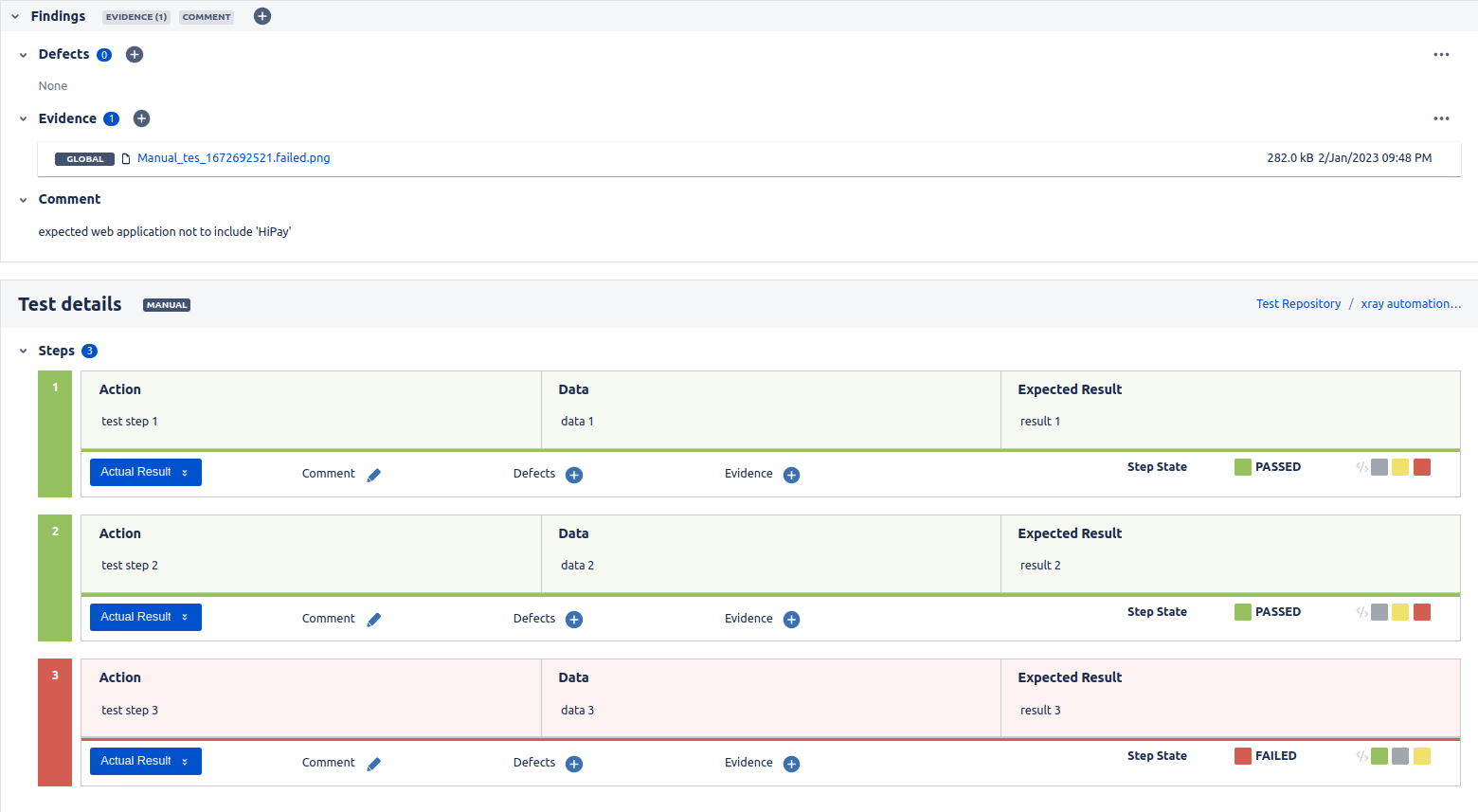Jump to EVIDENCE (1) findings tag

(136, 17)
